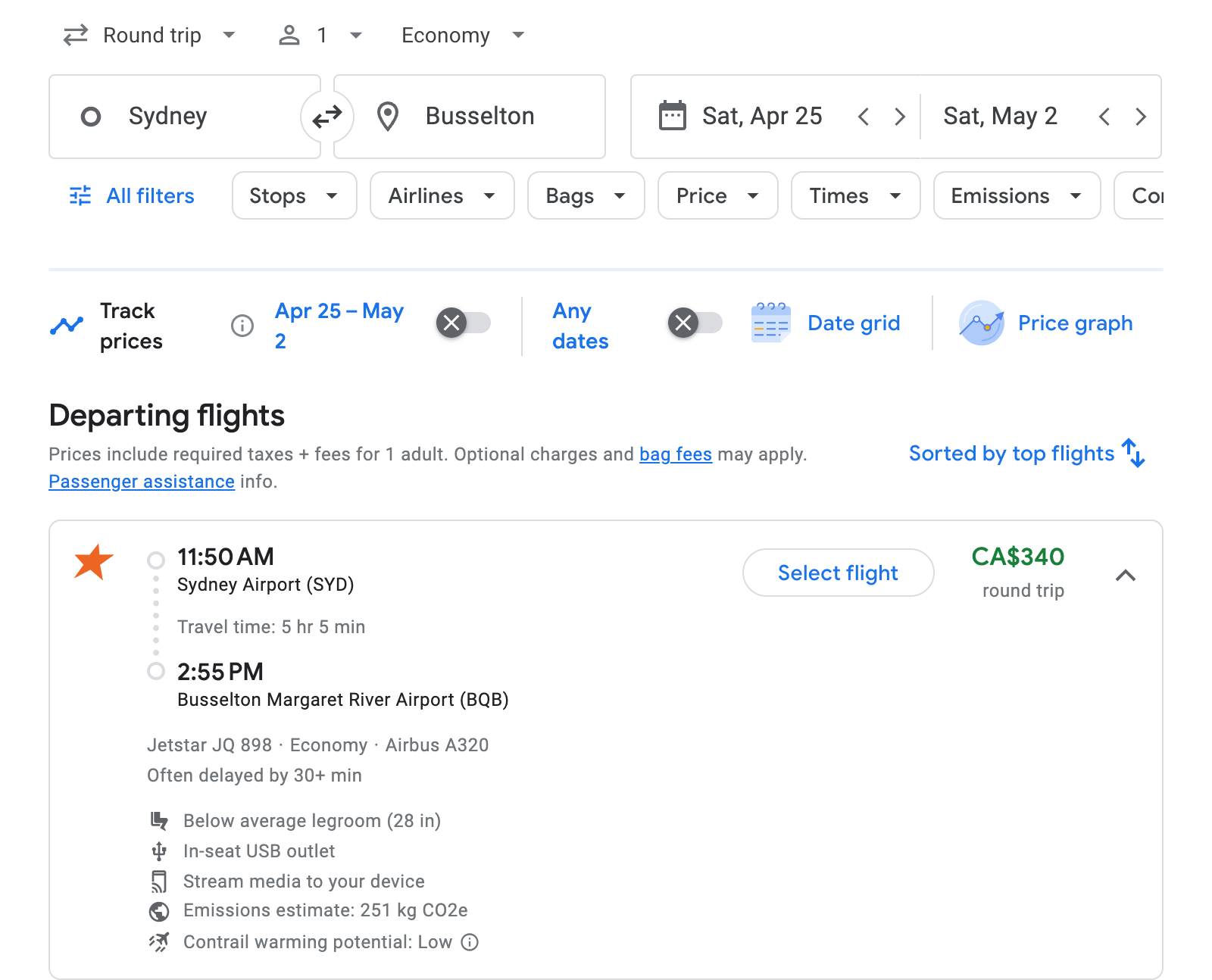
Task: Disable tracking for Apr 25 – May 2 dates
Action: 463,323
